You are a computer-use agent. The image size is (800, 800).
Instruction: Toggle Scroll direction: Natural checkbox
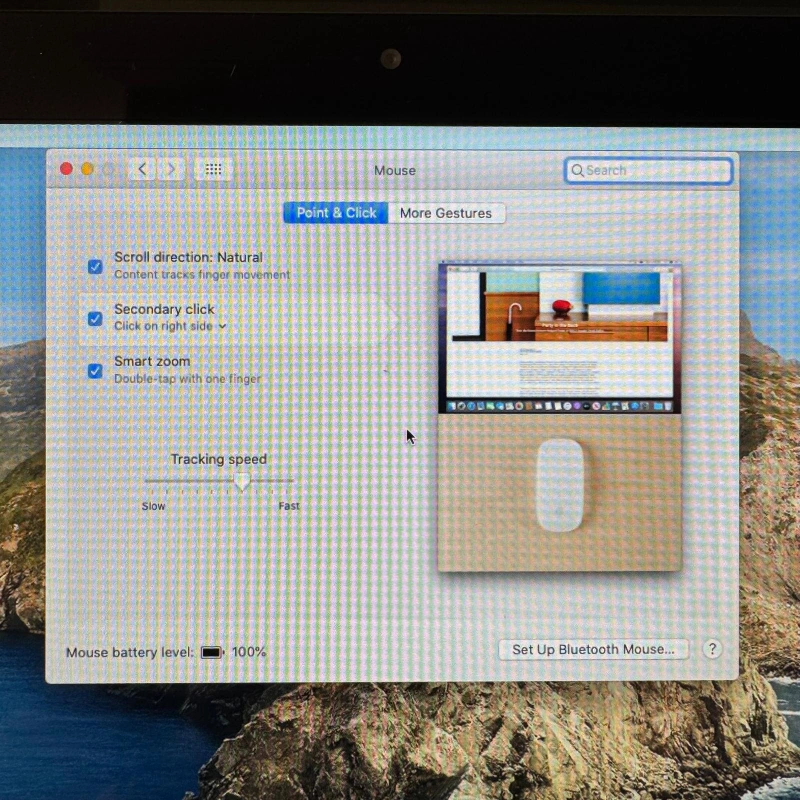click(95, 266)
